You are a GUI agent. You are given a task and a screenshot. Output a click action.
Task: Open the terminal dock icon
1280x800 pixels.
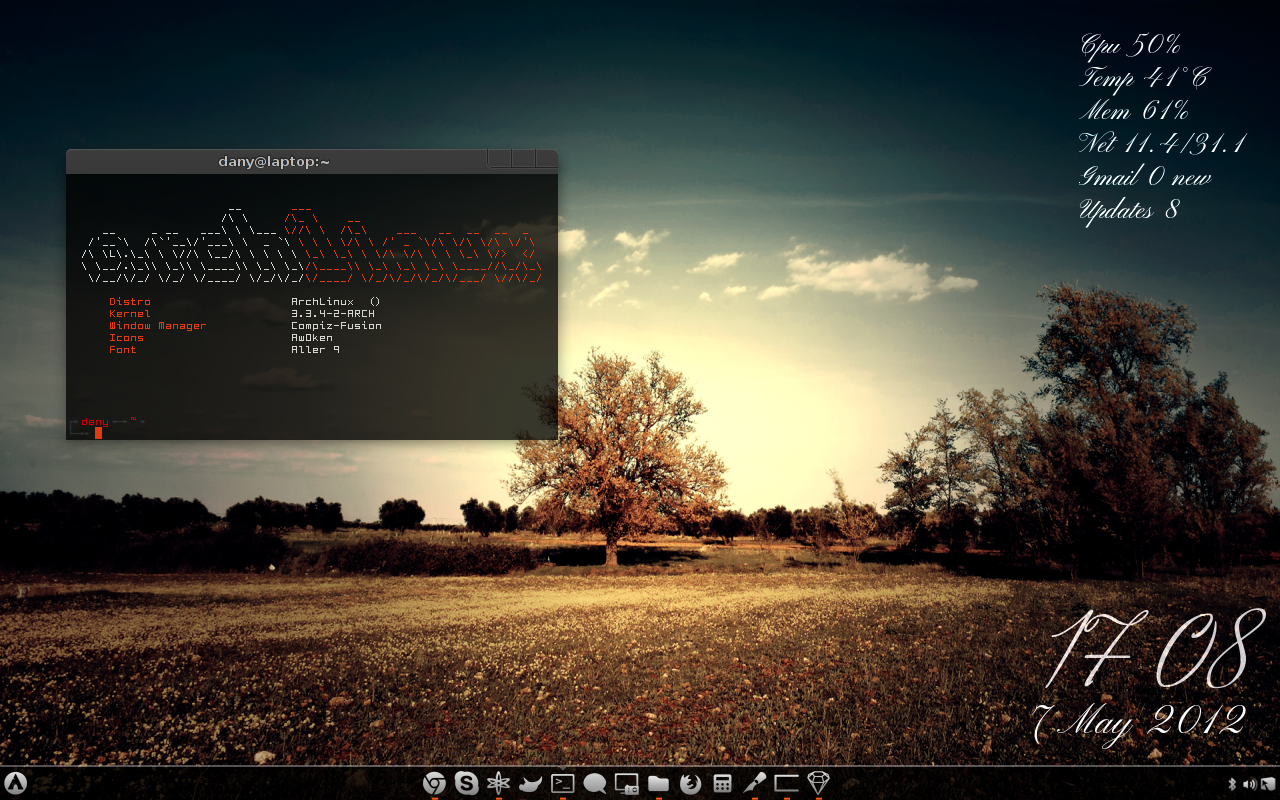coord(562,783)
